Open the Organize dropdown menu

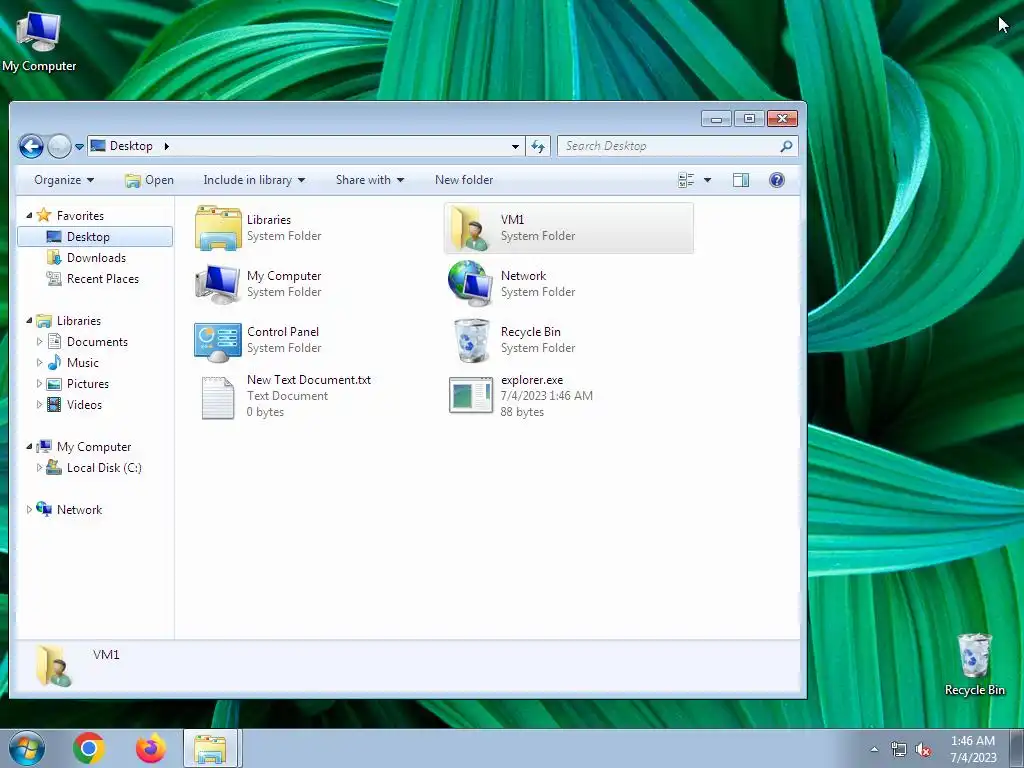[63, 180]
